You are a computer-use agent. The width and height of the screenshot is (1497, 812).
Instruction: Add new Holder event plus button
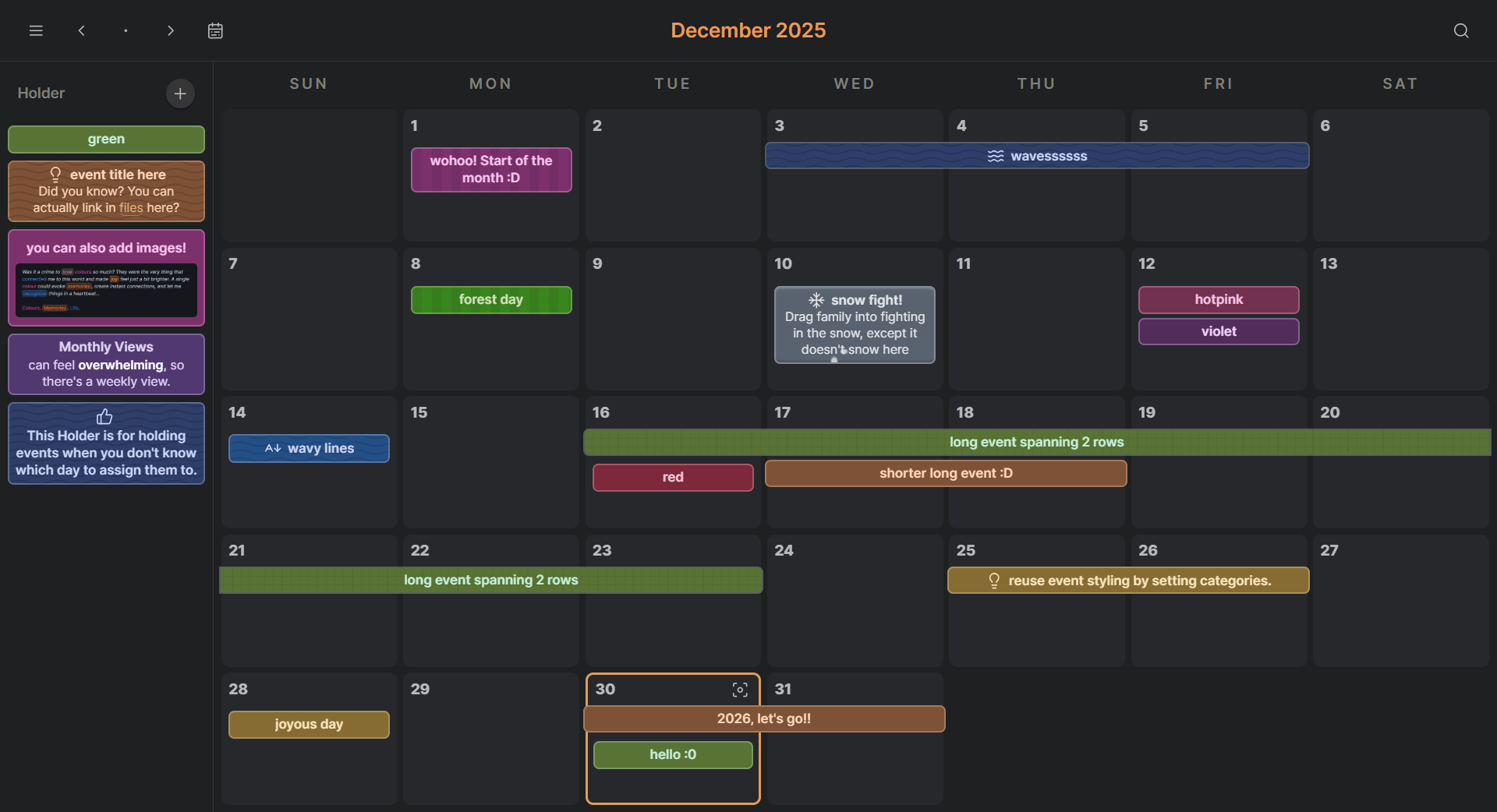[180, 94]
